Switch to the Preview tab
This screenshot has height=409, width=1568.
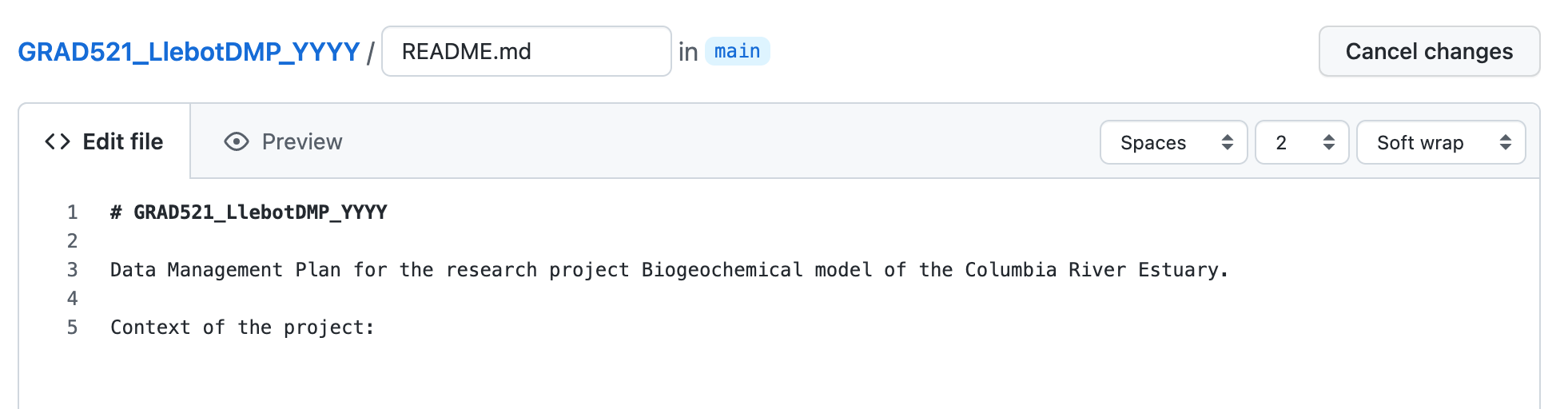tap(301, 142)
